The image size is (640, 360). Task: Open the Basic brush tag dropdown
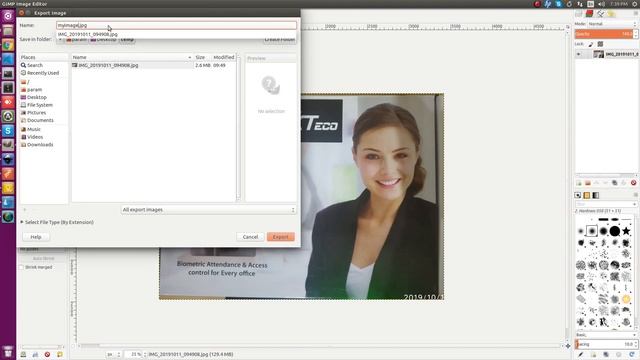pos(606,335)
